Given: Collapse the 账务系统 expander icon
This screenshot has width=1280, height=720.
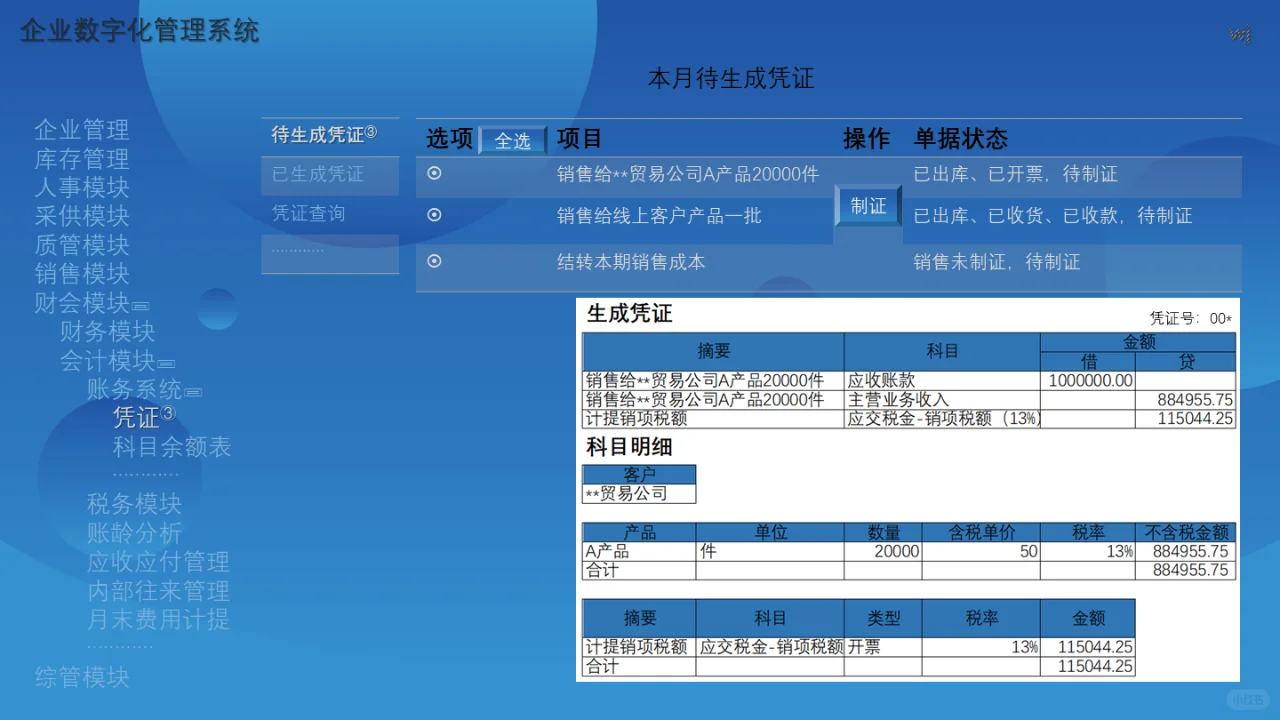Looking at the screenshot, I should click(x=193, y=392).
